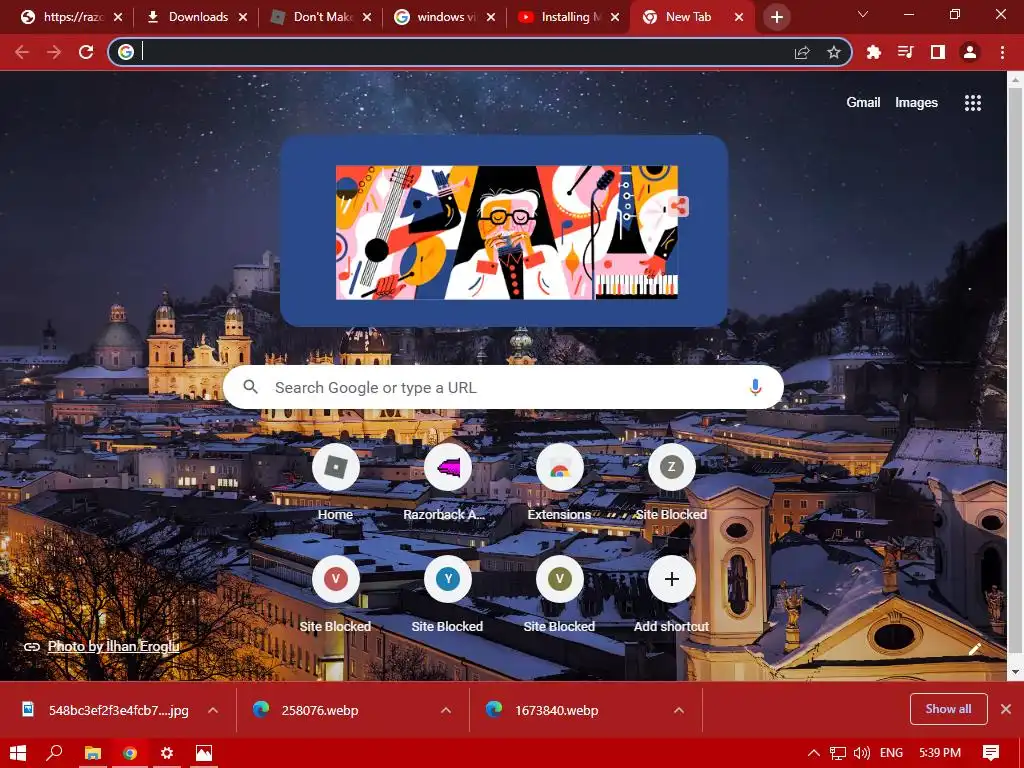Open the 548bc3ef2f3e4fcb7....jpg file

118,710
